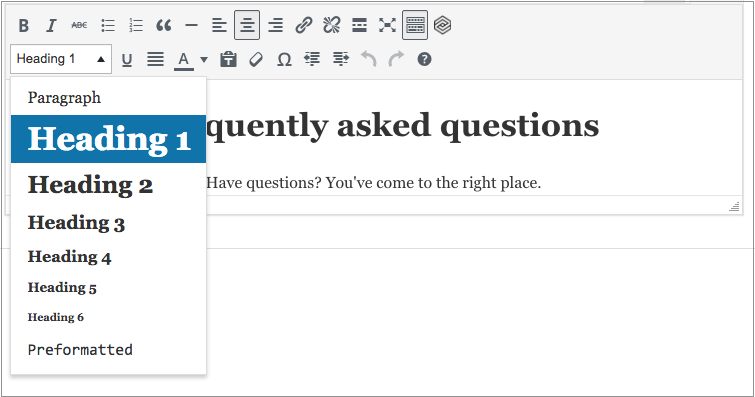Remove link from selected text
Screen dimensions: 755x397
(331, 25)
